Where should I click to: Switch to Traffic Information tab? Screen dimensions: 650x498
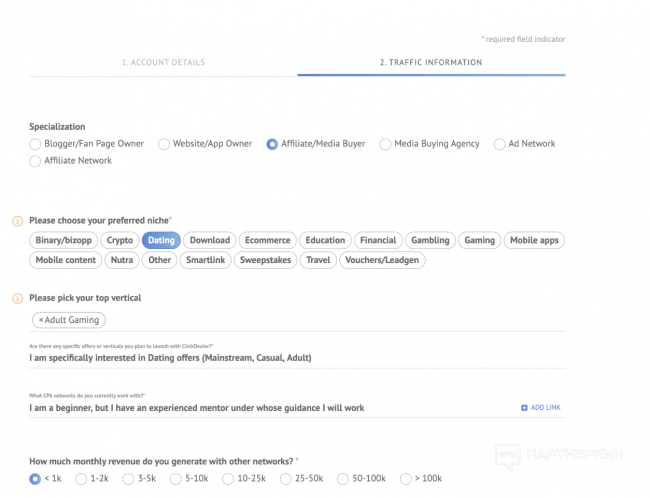[x=430, y=62]
